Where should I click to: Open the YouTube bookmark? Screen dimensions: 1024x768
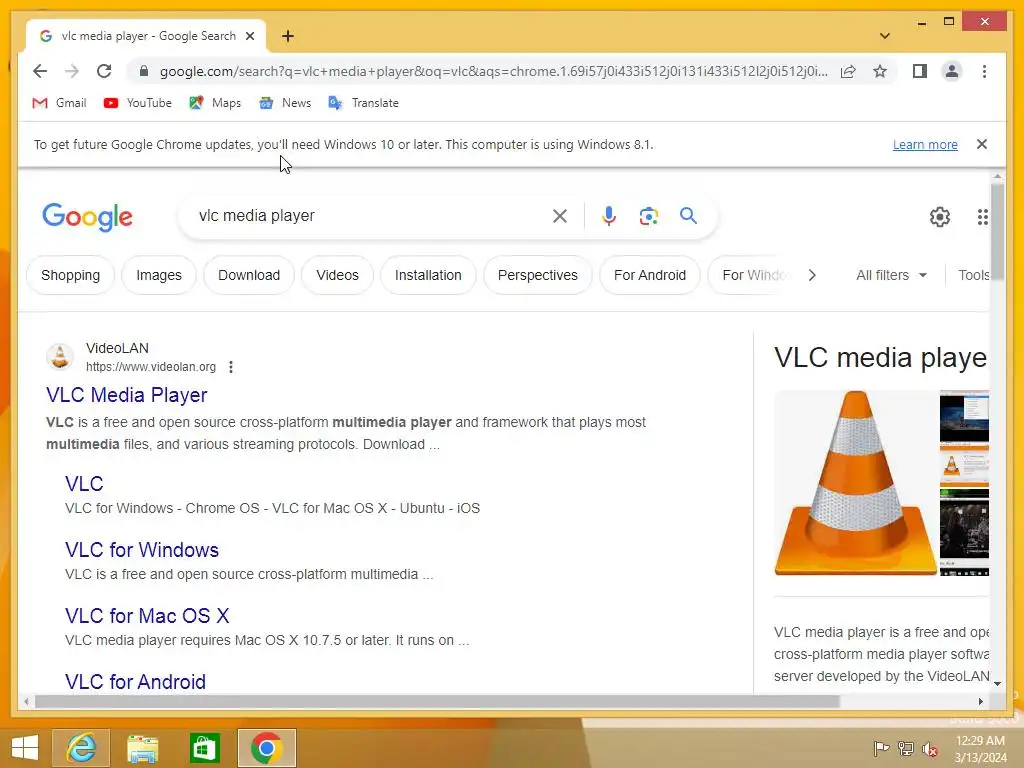138,103
